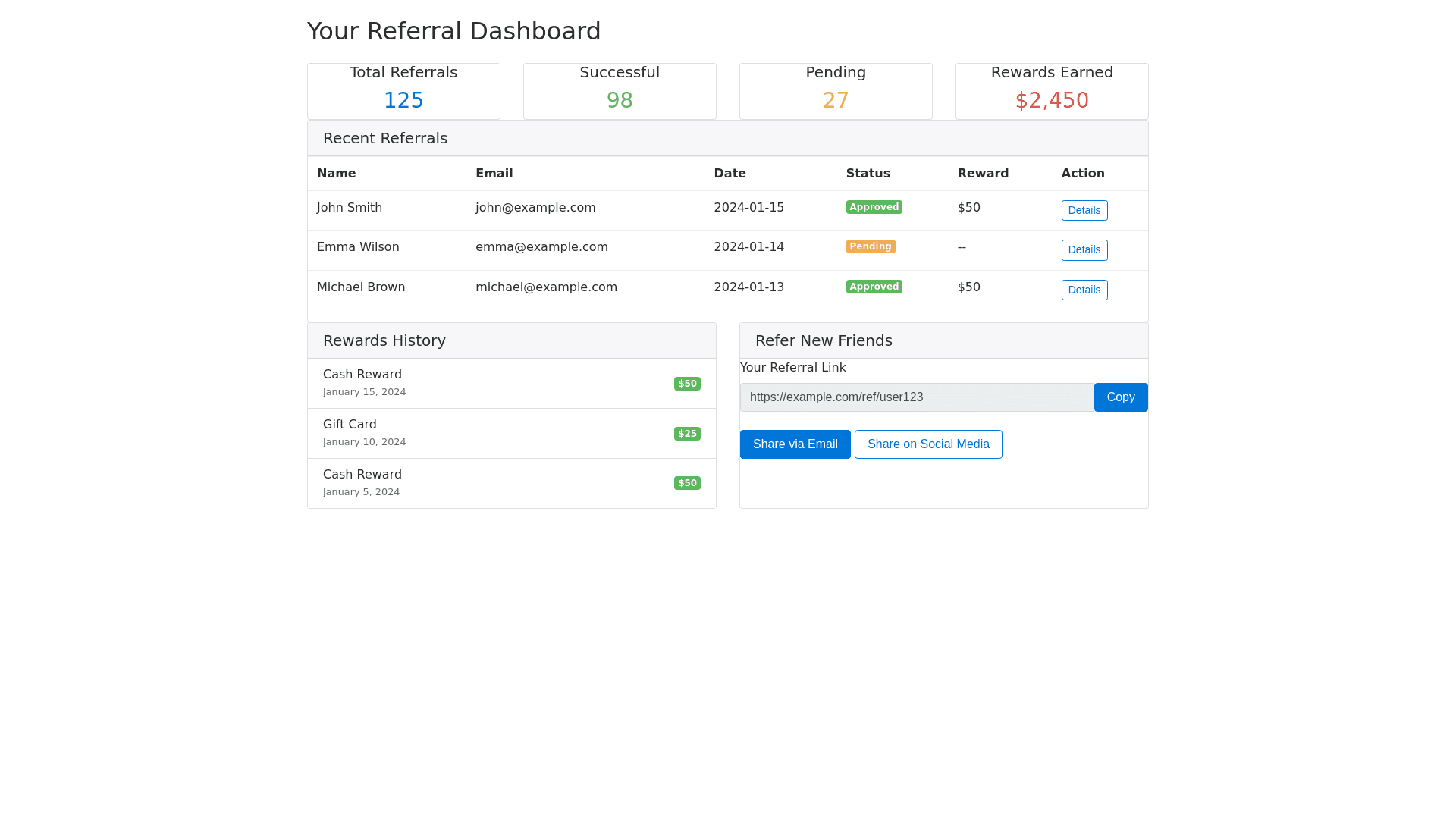
Task: Select the Rewards Earned stat card
Action: pos(1051,91)
